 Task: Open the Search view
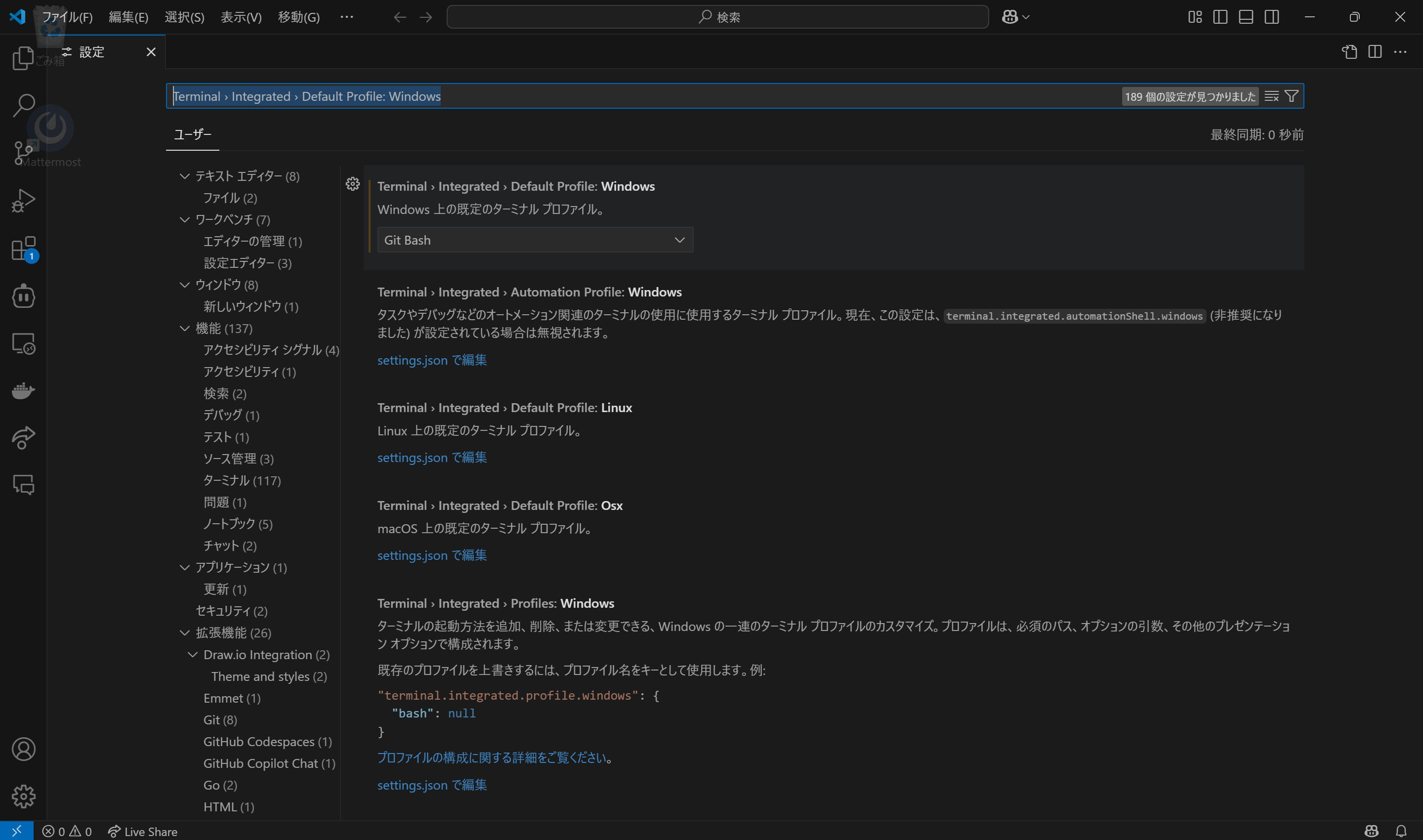pos(23,105)
